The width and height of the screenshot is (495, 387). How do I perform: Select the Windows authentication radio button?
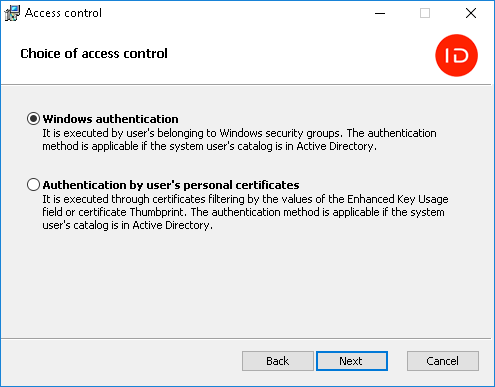33,119
